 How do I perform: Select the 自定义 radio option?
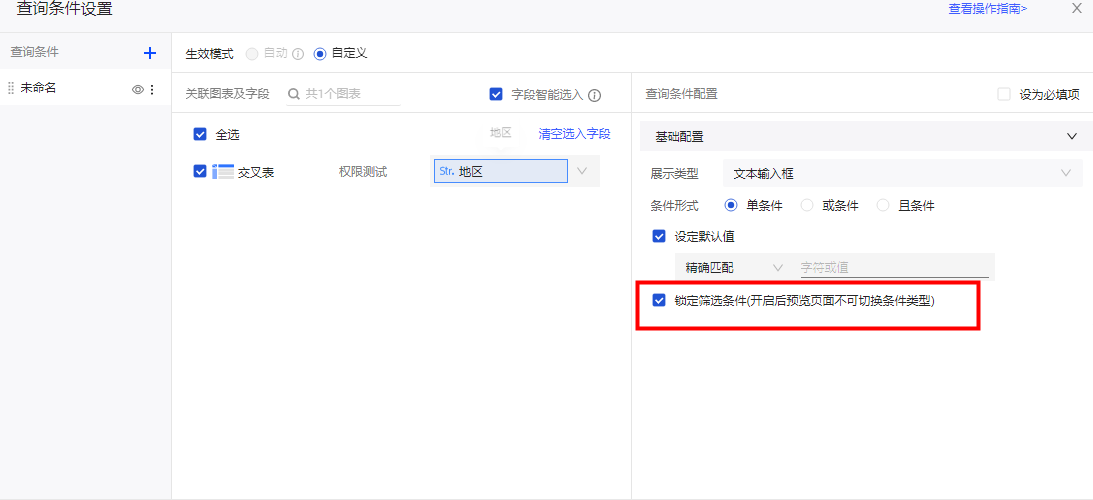(320, 54)
